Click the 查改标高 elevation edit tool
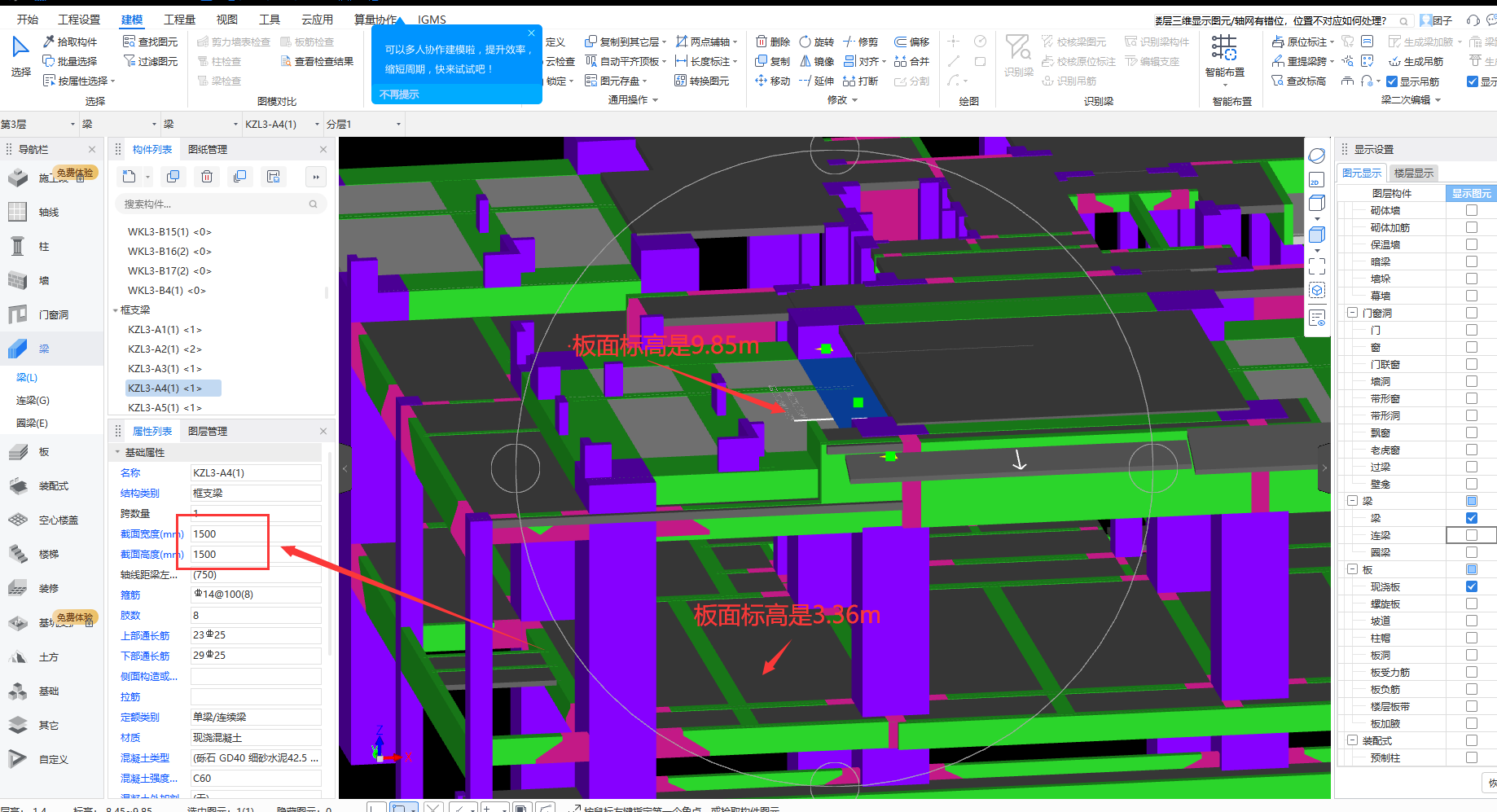The height and width of the screenshot is (812, 1497). 1298,81
